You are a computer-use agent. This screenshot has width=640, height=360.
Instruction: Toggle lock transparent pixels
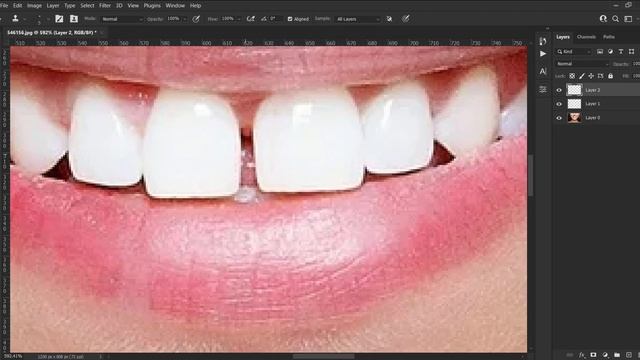point(572,76)
